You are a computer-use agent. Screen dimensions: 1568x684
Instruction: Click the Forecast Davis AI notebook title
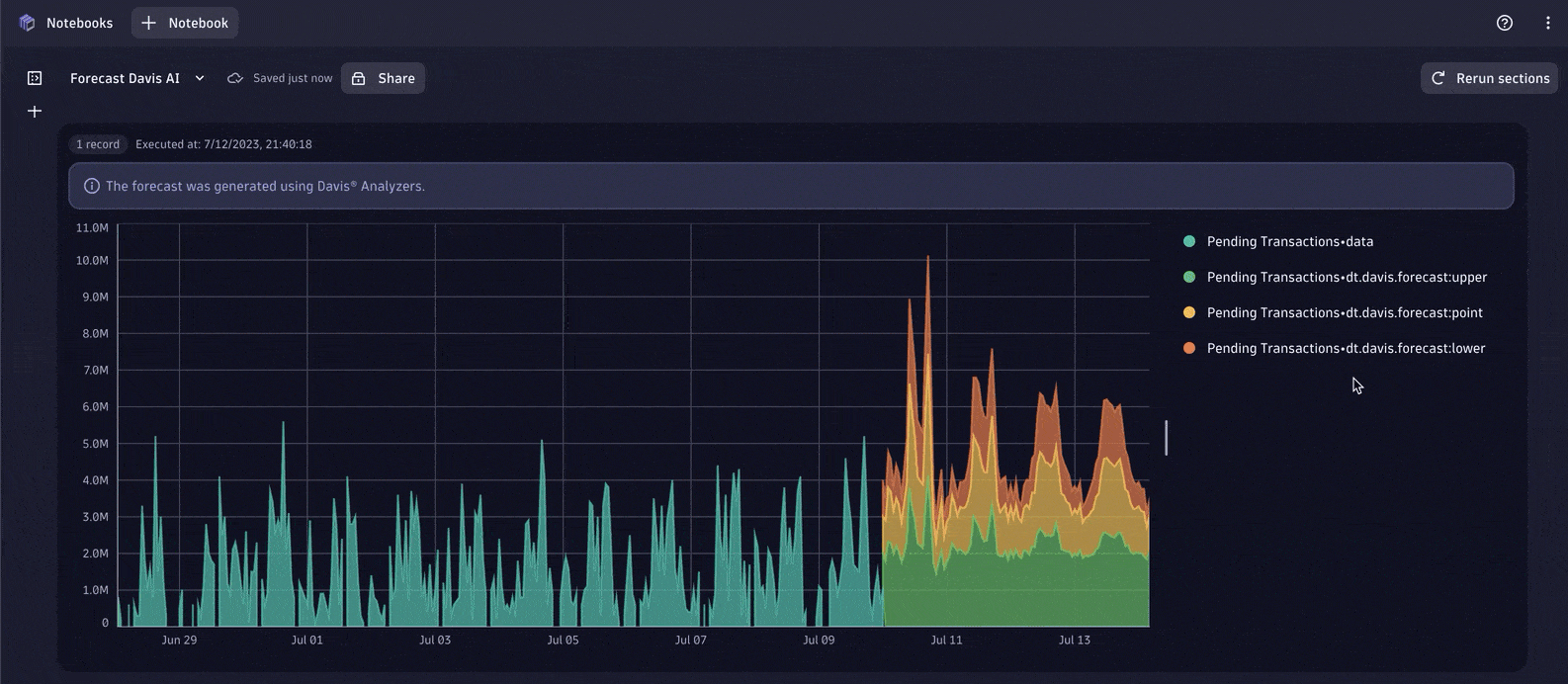tap(125, 78)
